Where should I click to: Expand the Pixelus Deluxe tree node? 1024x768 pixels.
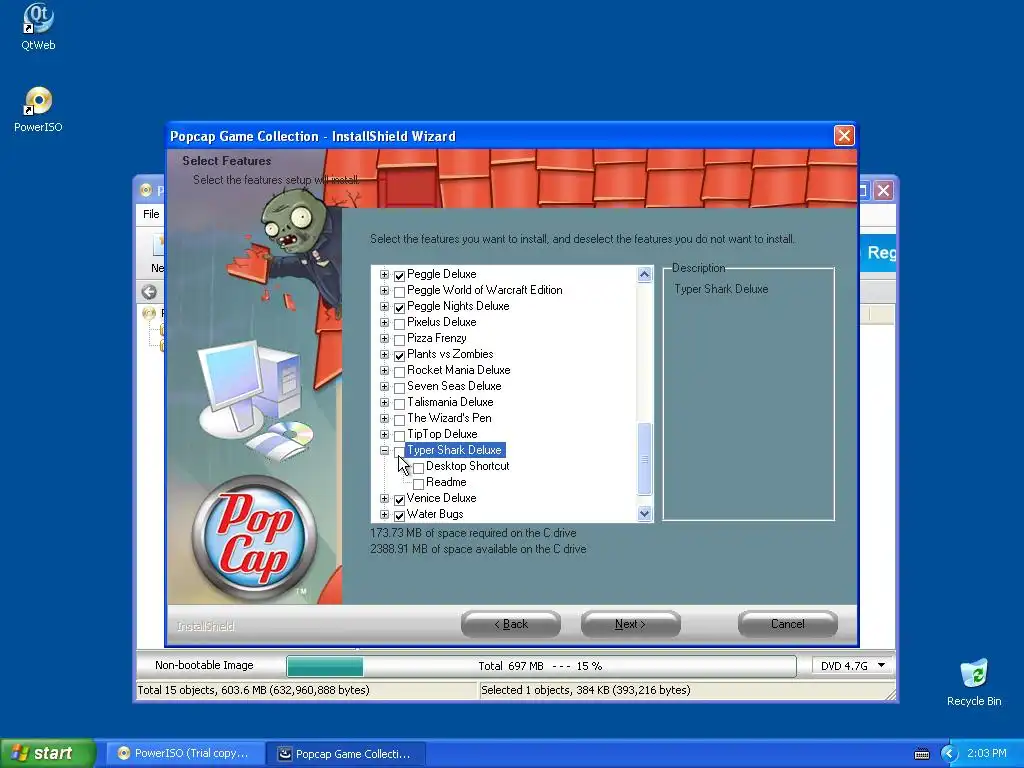coord(385,323)
